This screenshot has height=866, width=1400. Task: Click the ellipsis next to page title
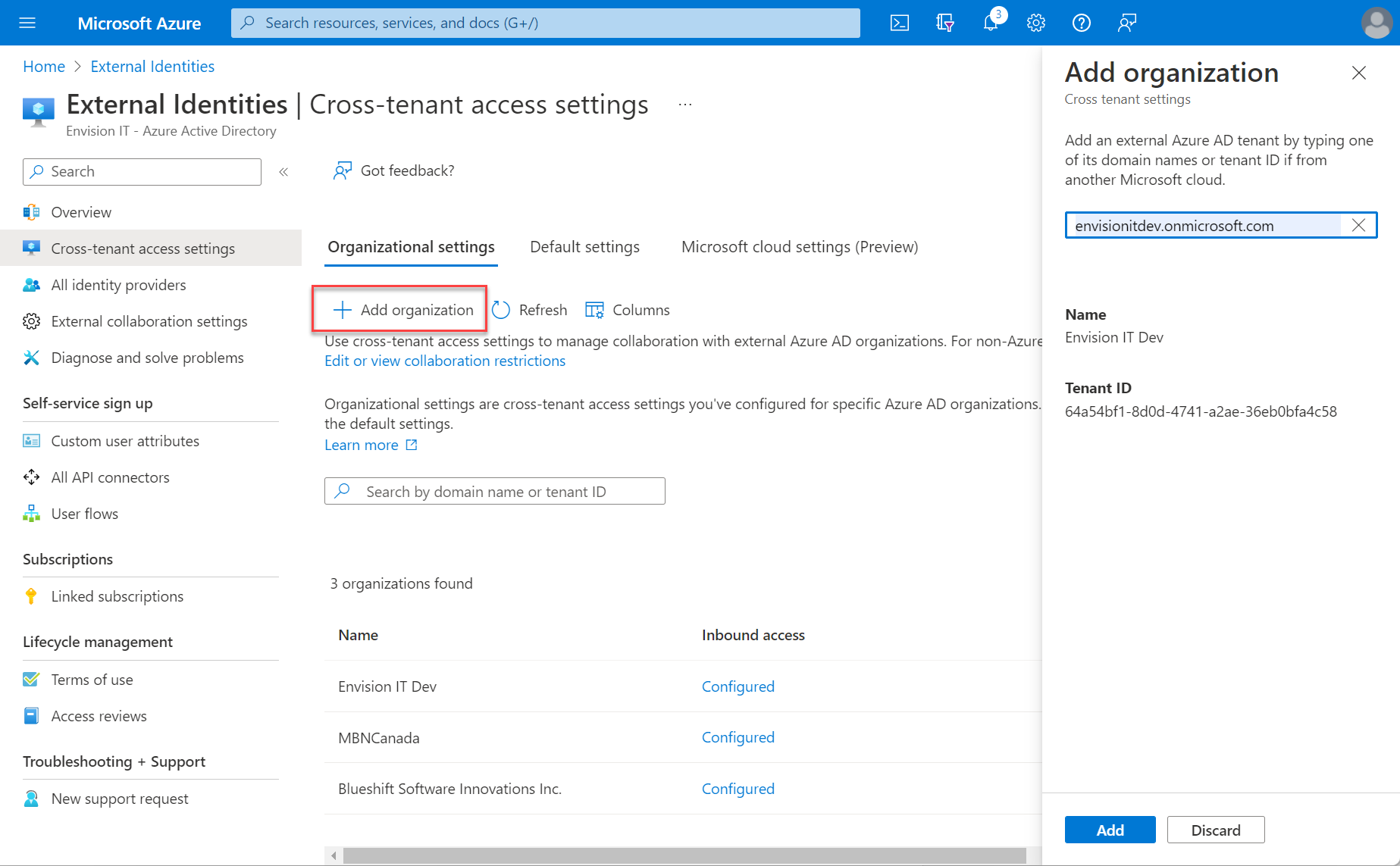[x=685, y=105]
